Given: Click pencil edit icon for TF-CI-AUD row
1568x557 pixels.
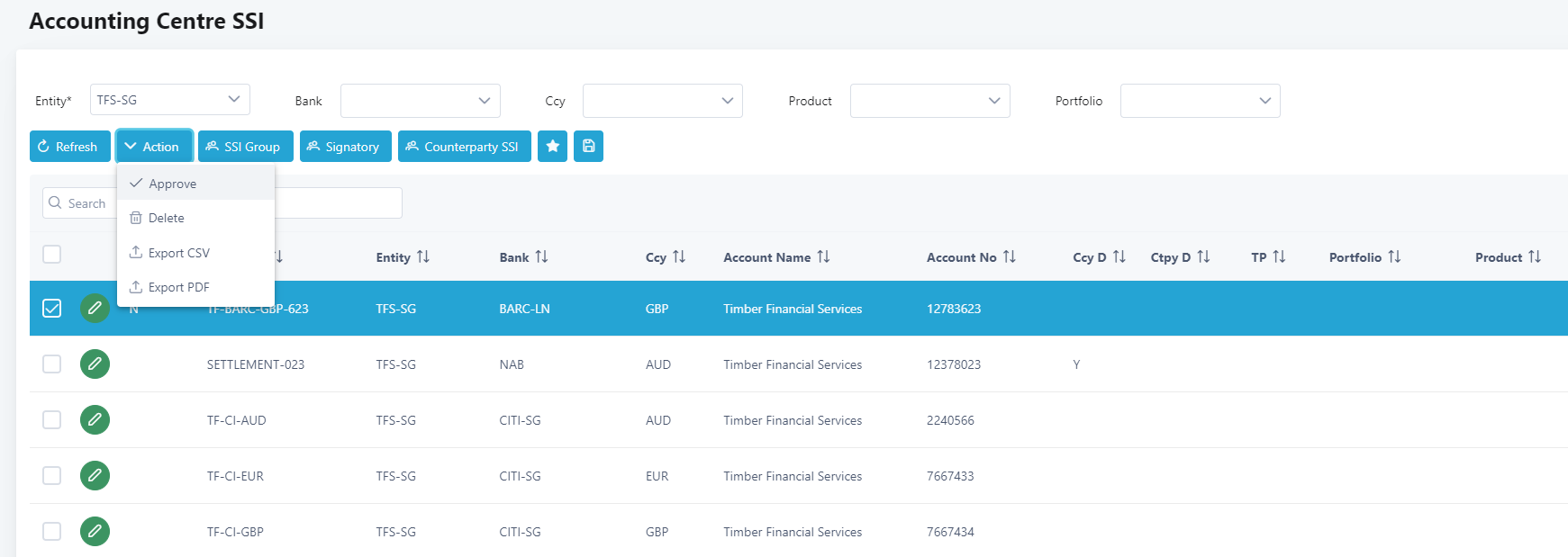Looking at the screenshot, I should [95, 420].
